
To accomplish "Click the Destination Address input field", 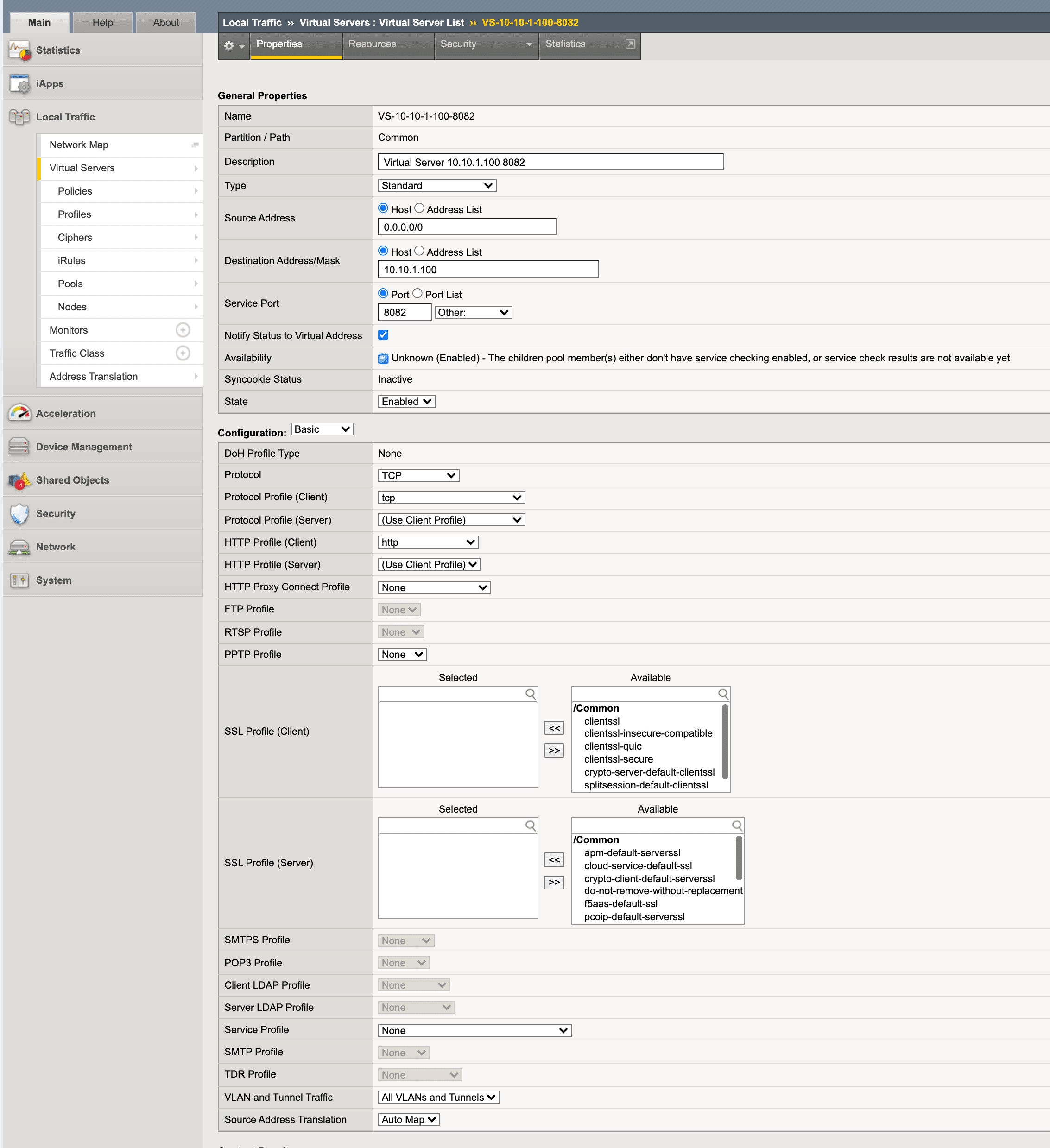I will pos(488,270).
